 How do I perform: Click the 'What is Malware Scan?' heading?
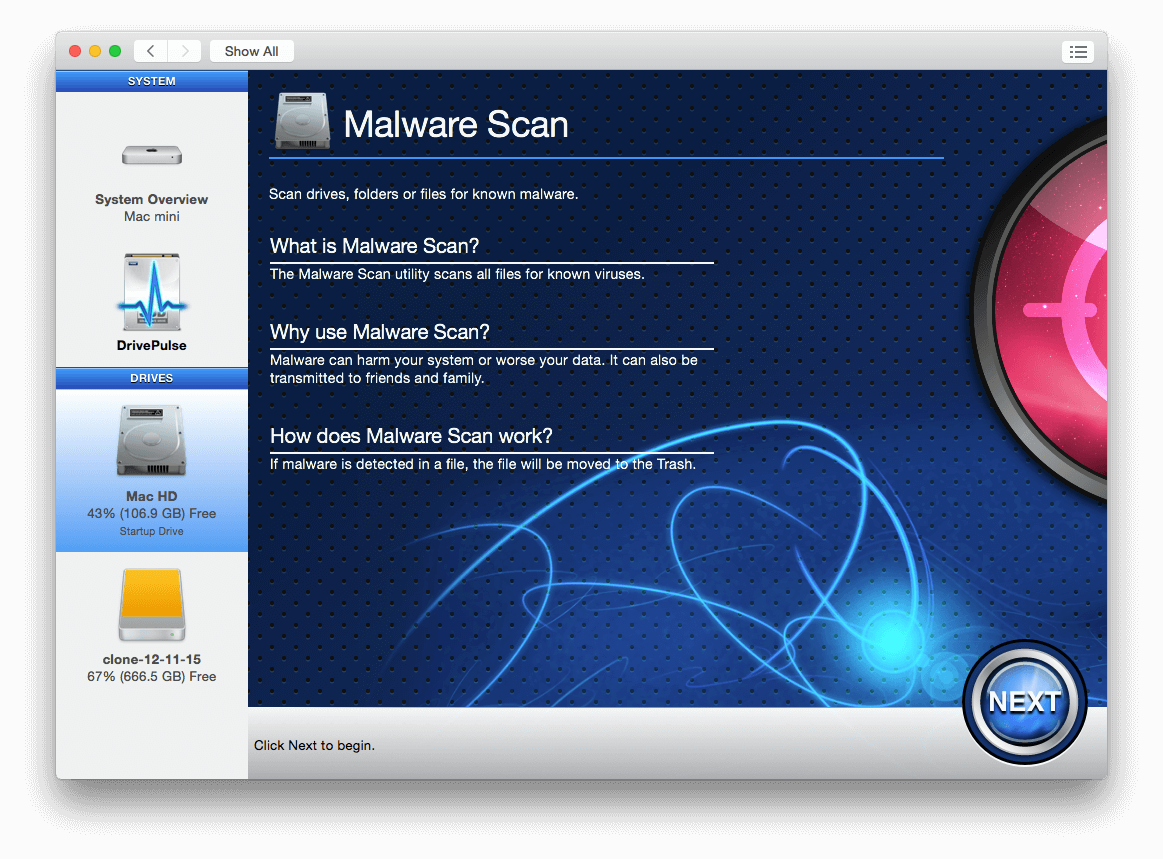click(374, 246)
